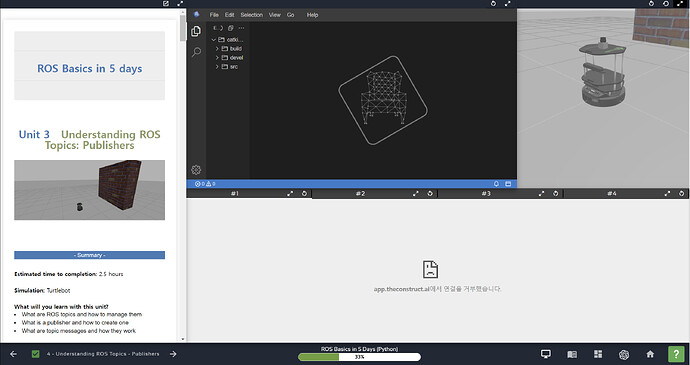Open the Search icon in the IDE sidebar
The image size is (690, 365).
196,52
